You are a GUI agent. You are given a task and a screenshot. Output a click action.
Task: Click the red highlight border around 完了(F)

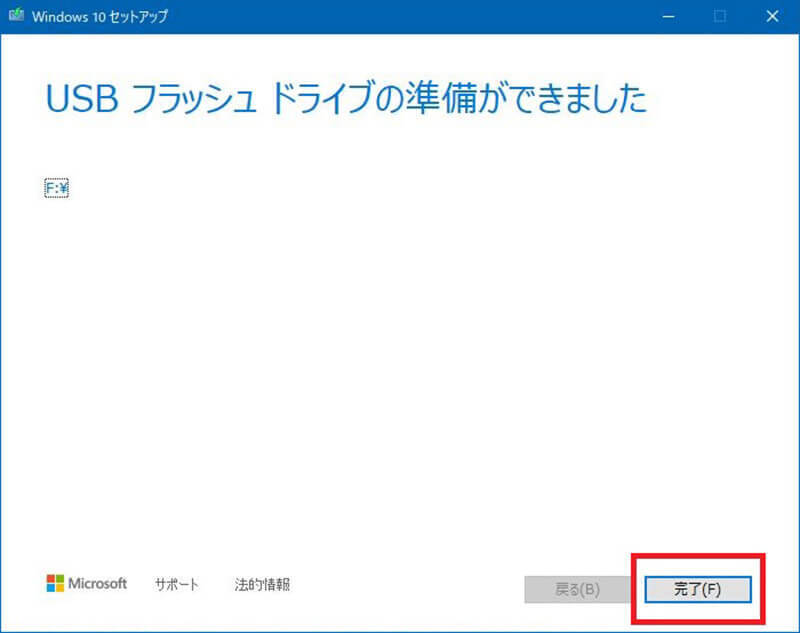click(697, 555)
